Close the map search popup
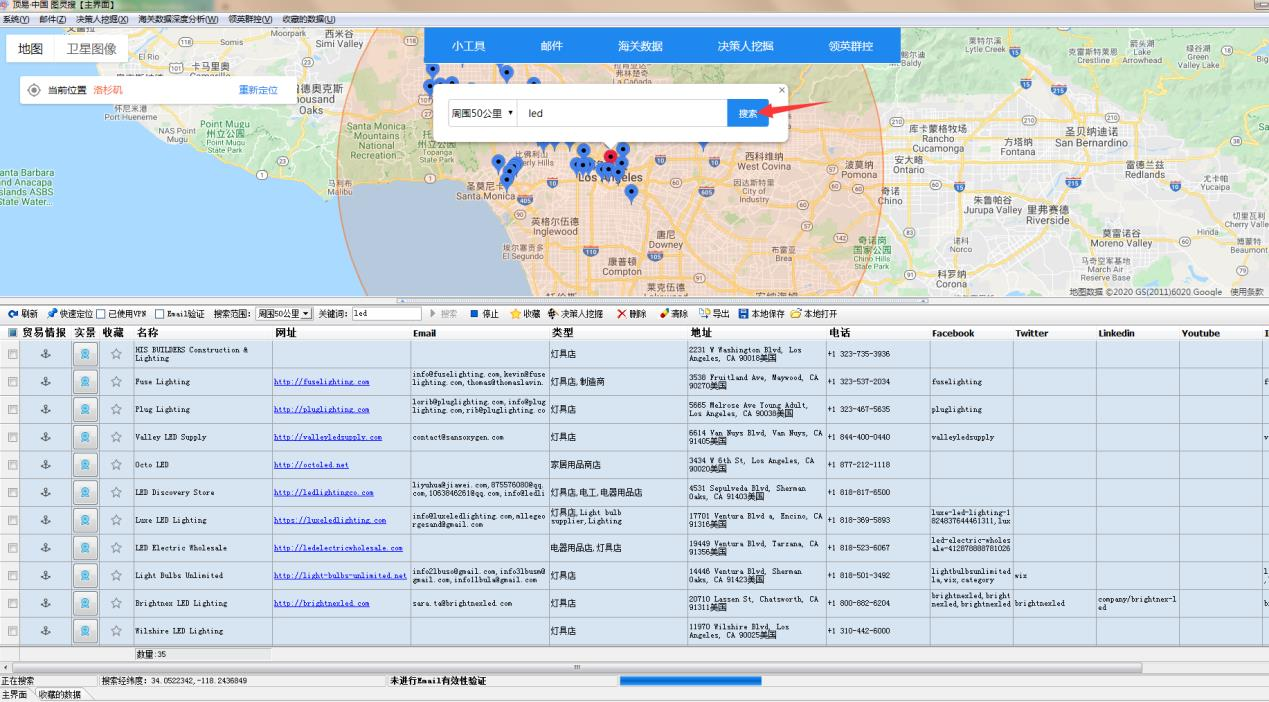 click(x=782, y=90)
